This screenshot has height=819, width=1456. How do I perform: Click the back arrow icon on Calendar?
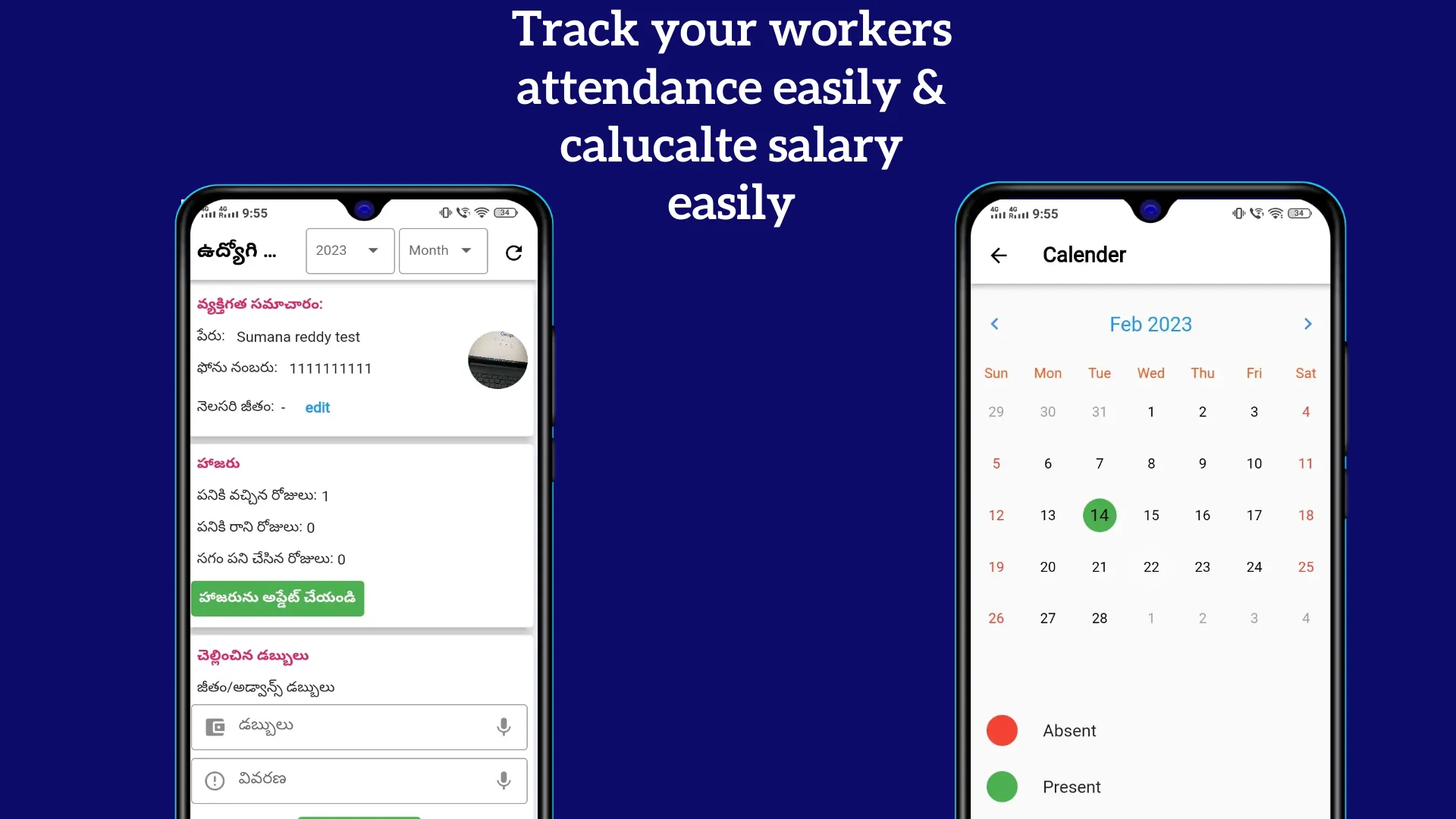coord(999,255)
